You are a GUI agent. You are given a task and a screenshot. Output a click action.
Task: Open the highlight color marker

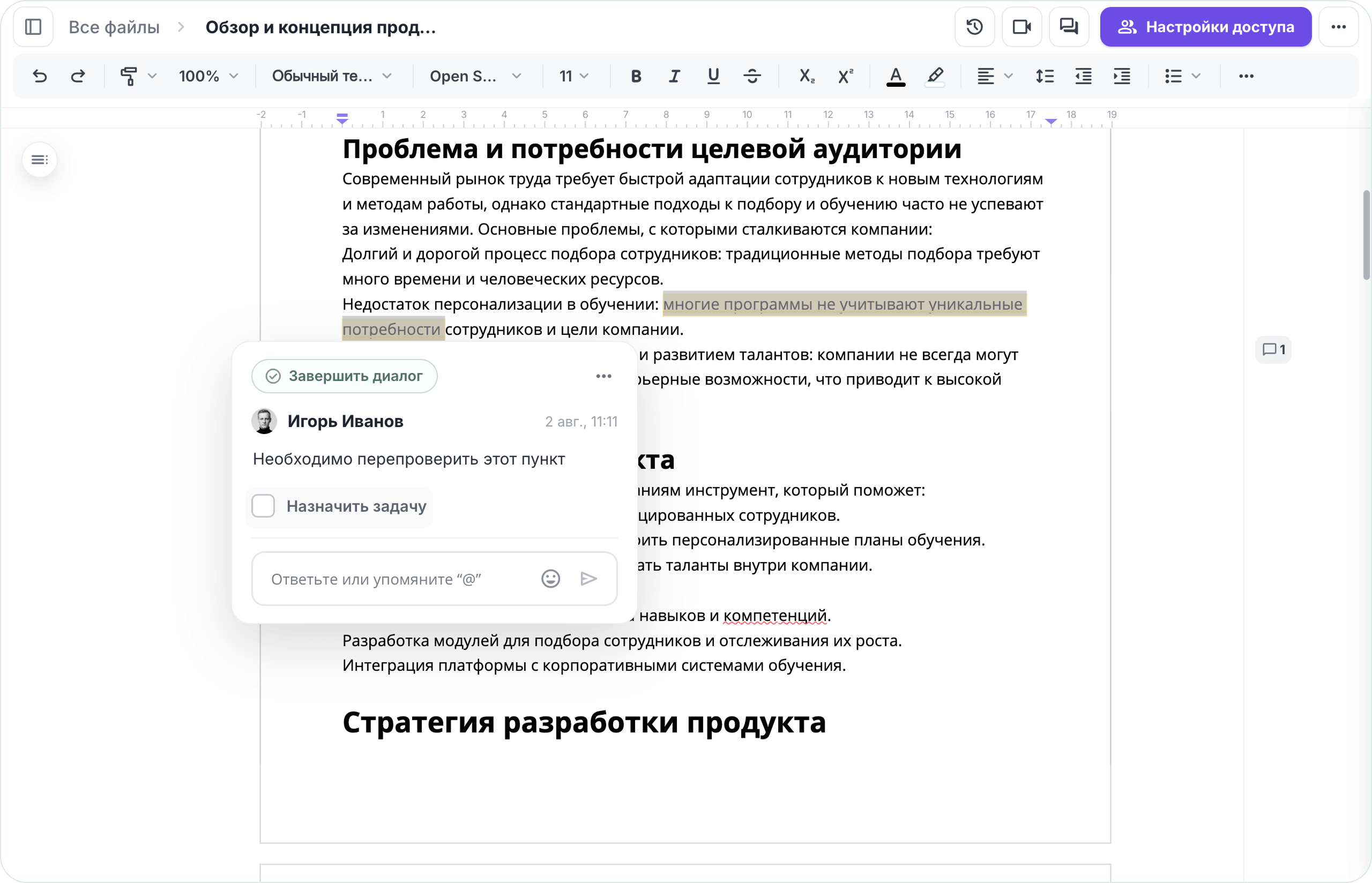tap(935, 76)
